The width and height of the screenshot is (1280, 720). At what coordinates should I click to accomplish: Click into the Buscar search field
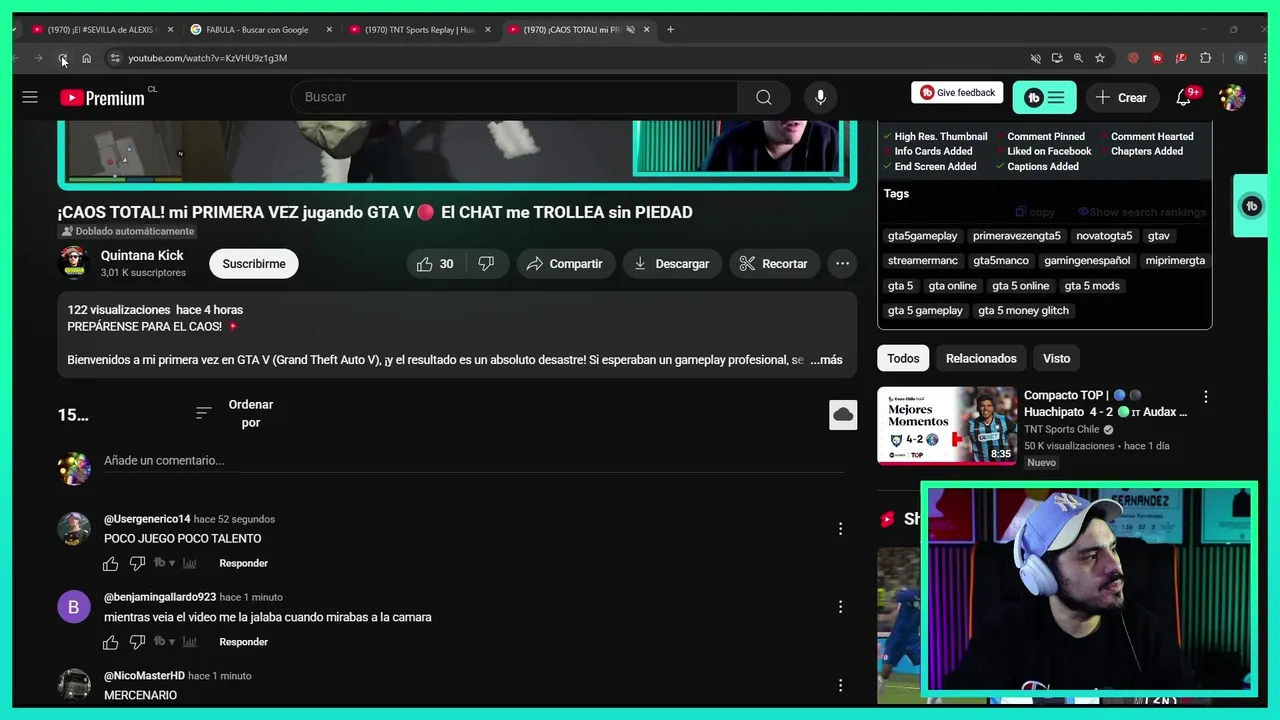click(515, 97)
